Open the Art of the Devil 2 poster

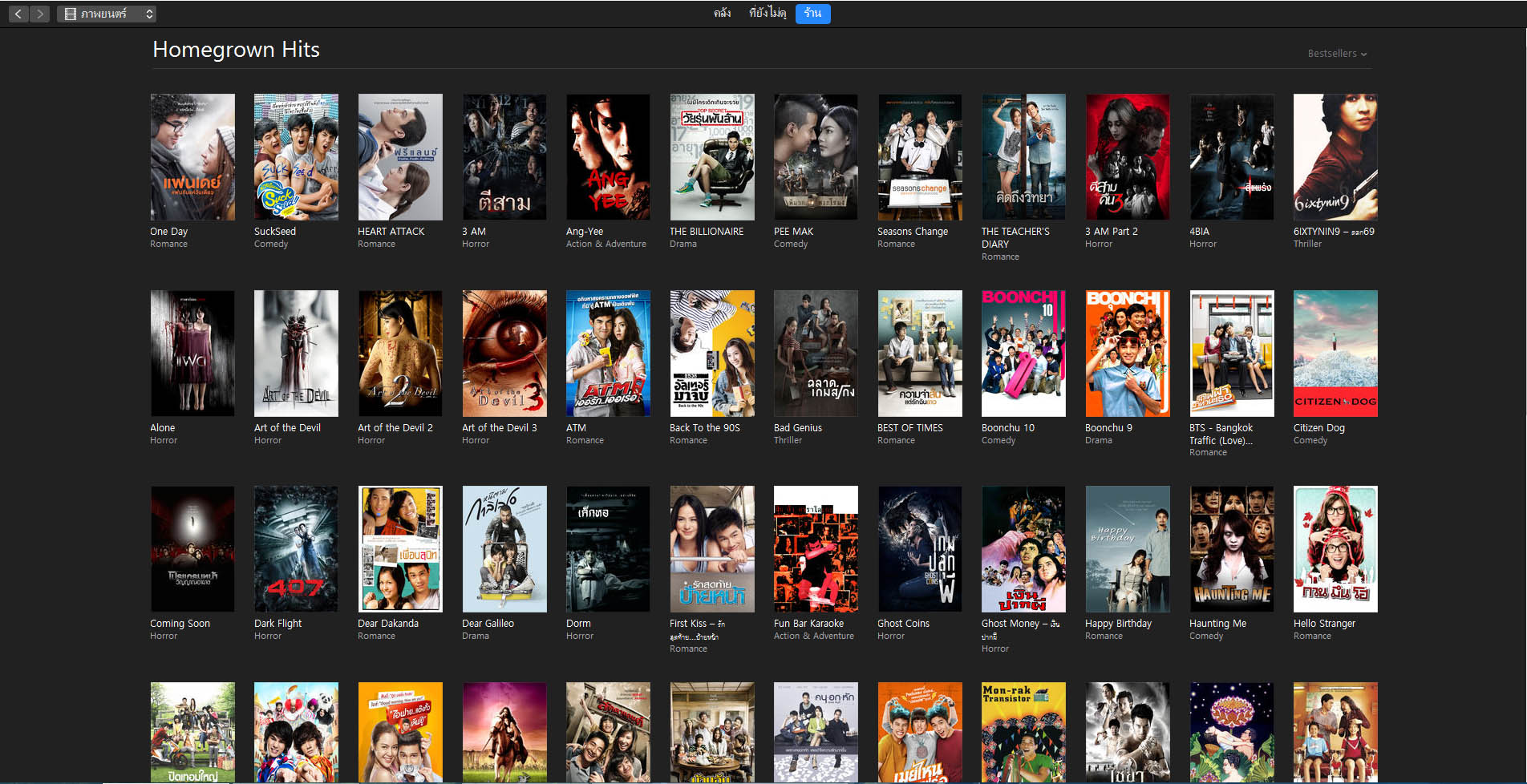pos(400,354)
